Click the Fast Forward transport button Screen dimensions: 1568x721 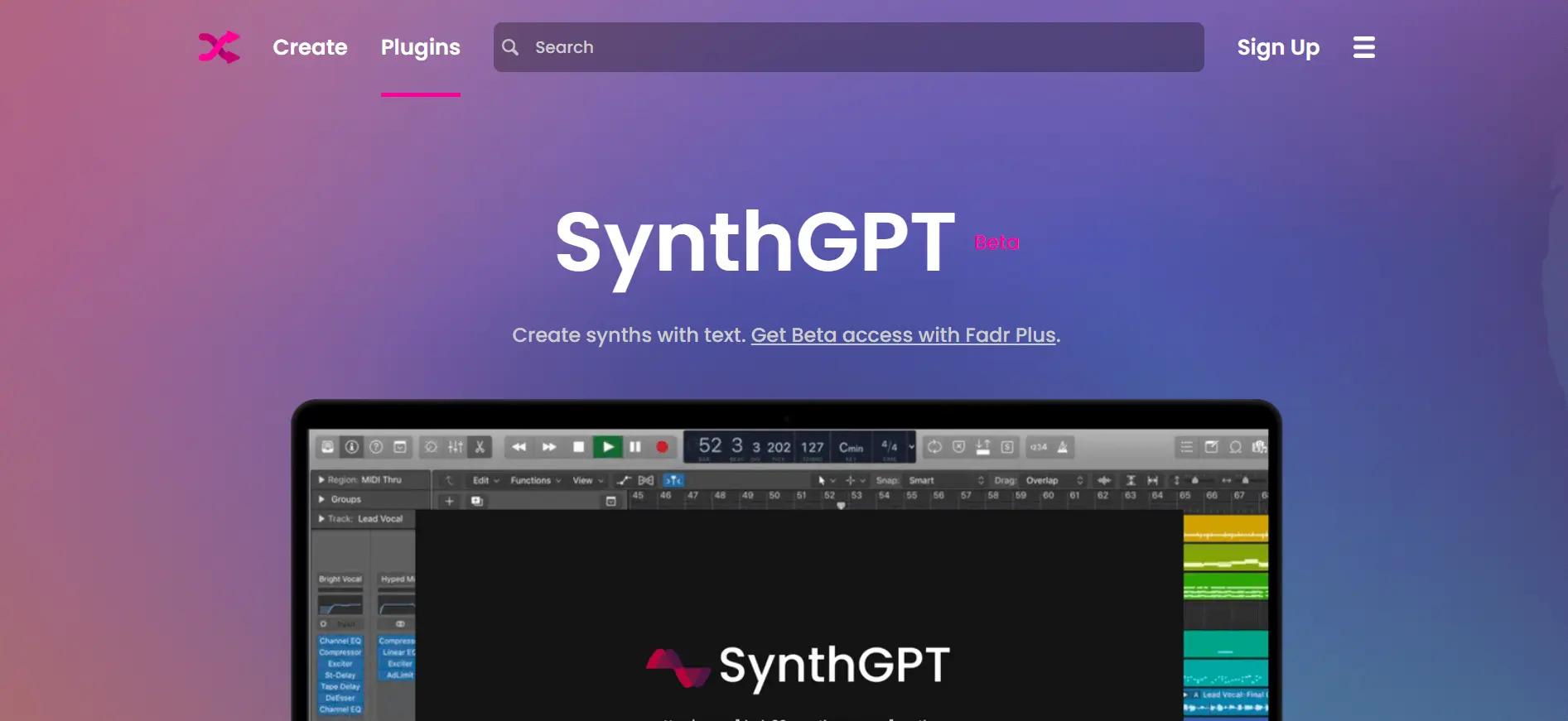(549, 447)
